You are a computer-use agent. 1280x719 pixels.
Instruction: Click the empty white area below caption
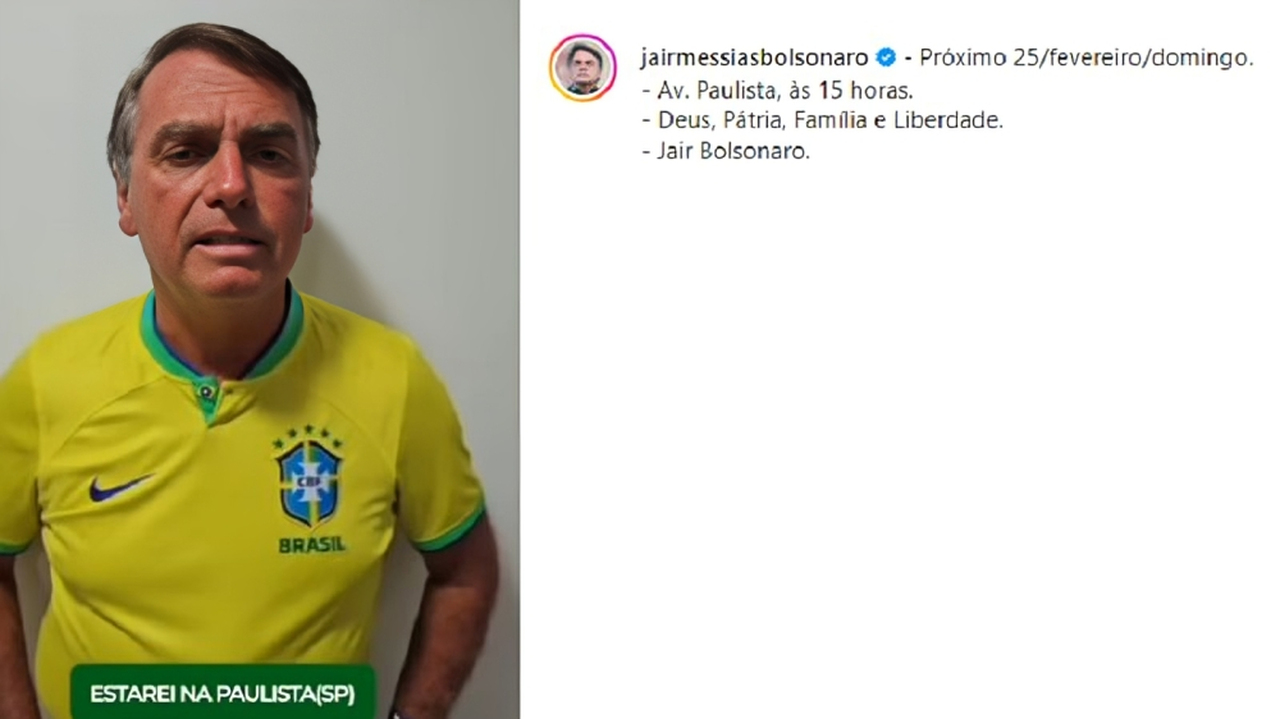[x=900, y=440]
